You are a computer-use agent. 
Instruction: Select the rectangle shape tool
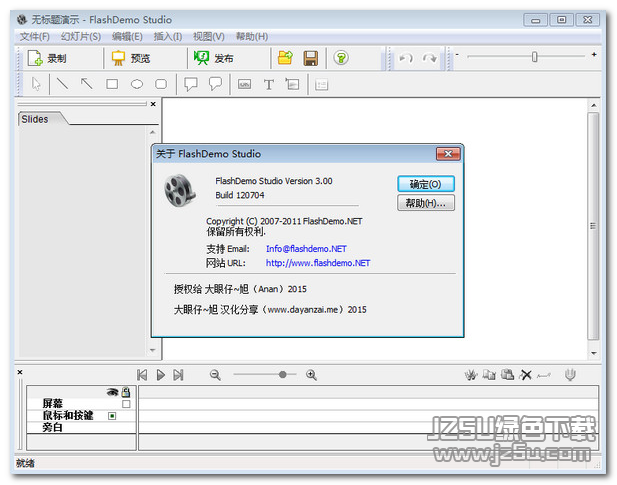[112, 85]
